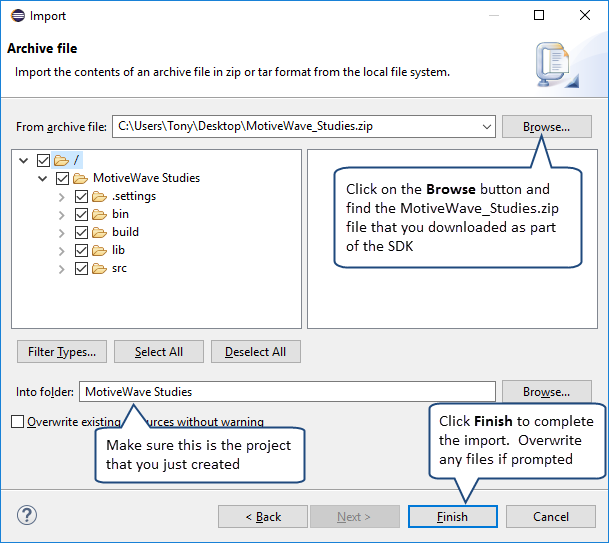The image size is (609, 543).
Task: Click the .settings folder icon
Action: (98, 196)
